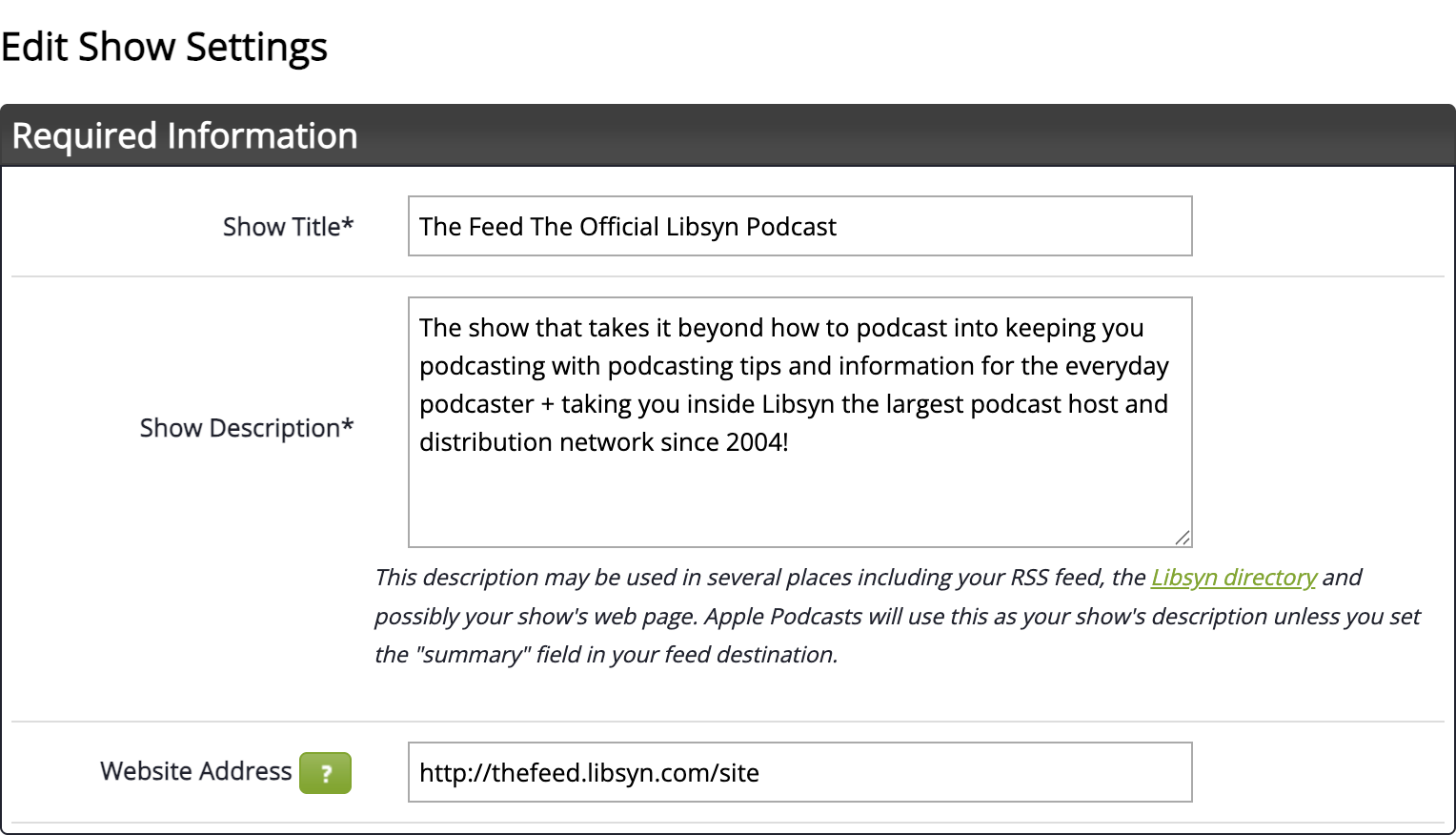Screen dimensions: 1456x835
Task: Click the green help question mark icon
Action: click(x=325, y=773)
